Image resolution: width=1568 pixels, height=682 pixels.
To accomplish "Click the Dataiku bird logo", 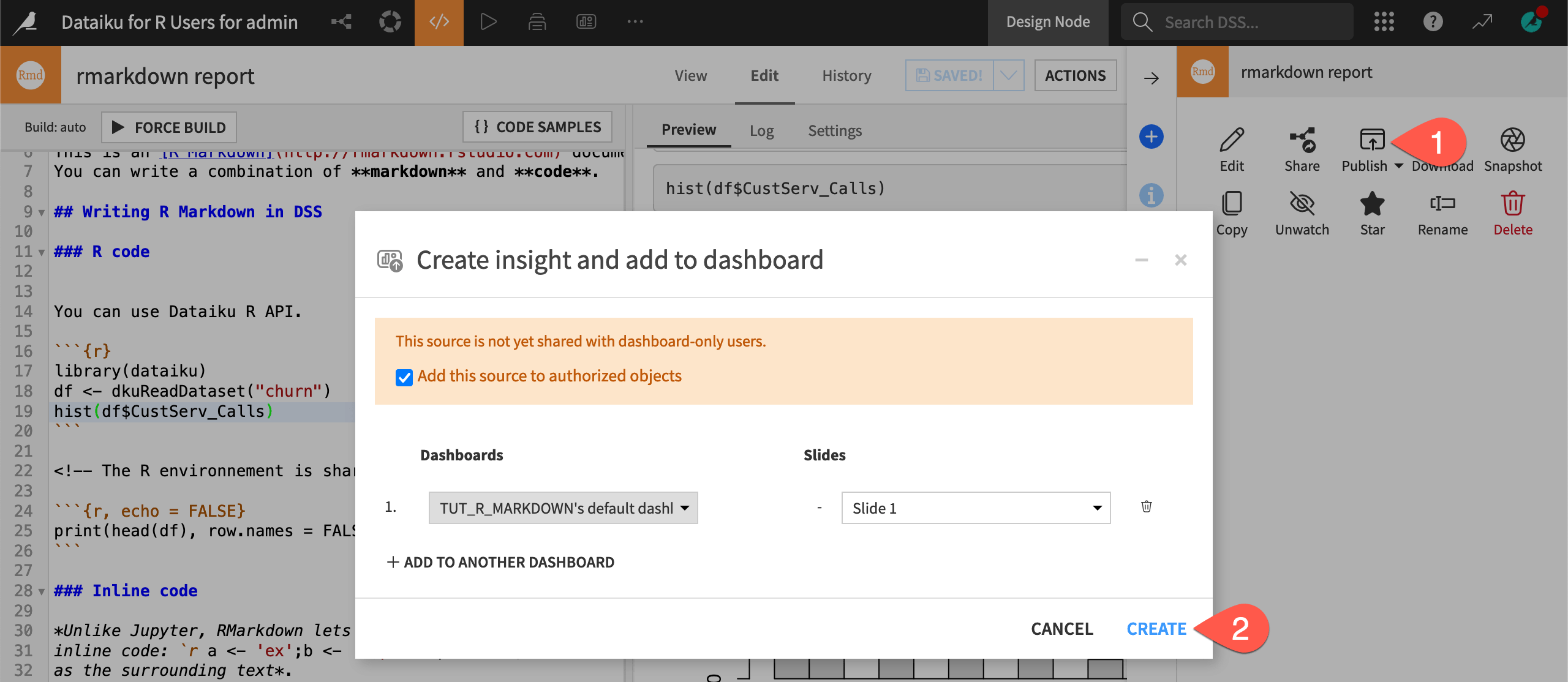I will 26,23.
